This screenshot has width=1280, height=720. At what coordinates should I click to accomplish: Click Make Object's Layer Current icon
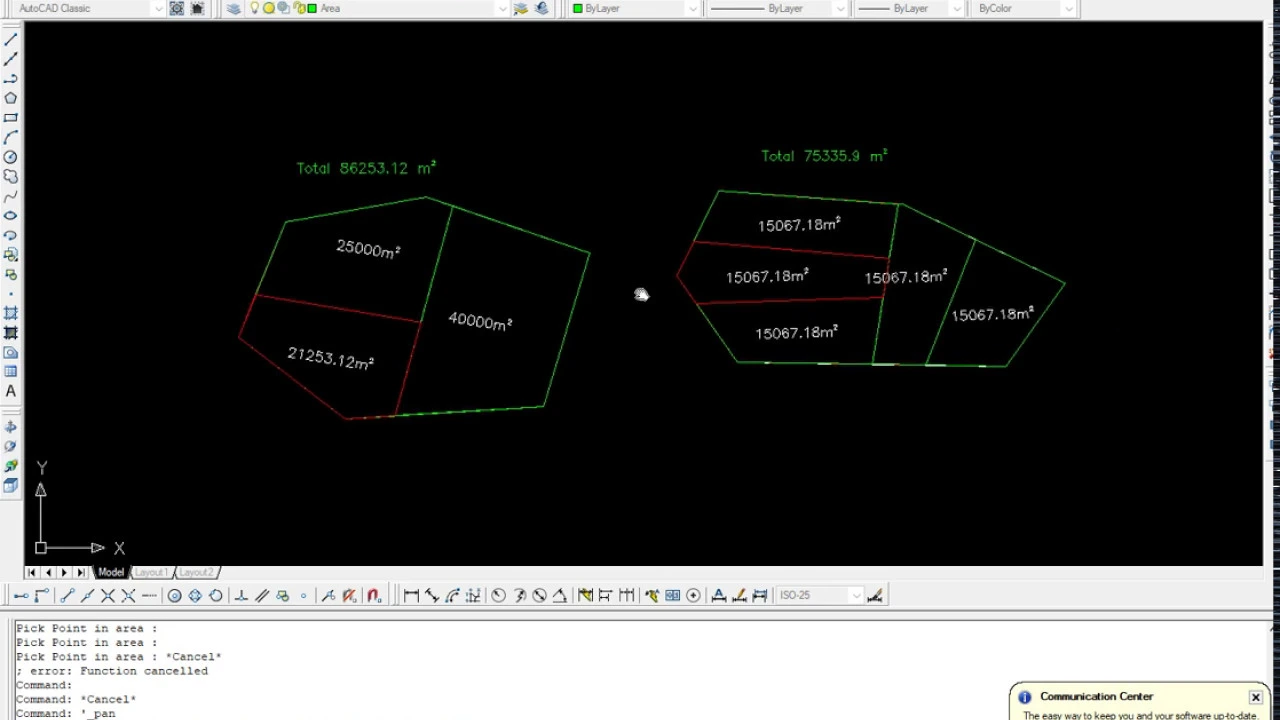[x=520, y=8]
